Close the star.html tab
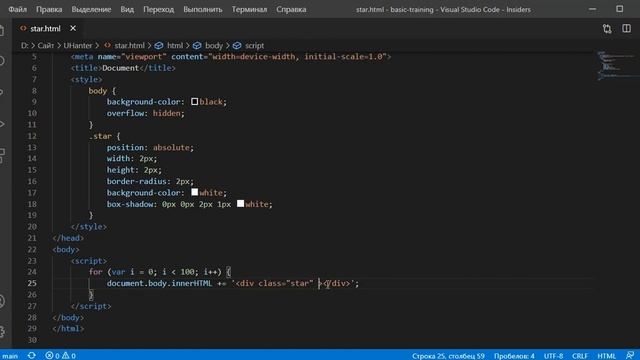 73,28
